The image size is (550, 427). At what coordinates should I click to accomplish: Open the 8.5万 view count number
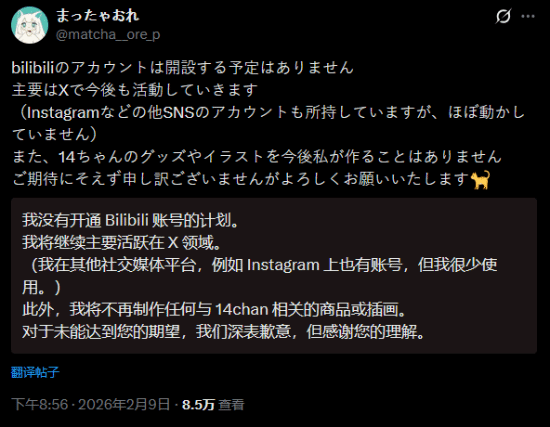tap(198, 405)
